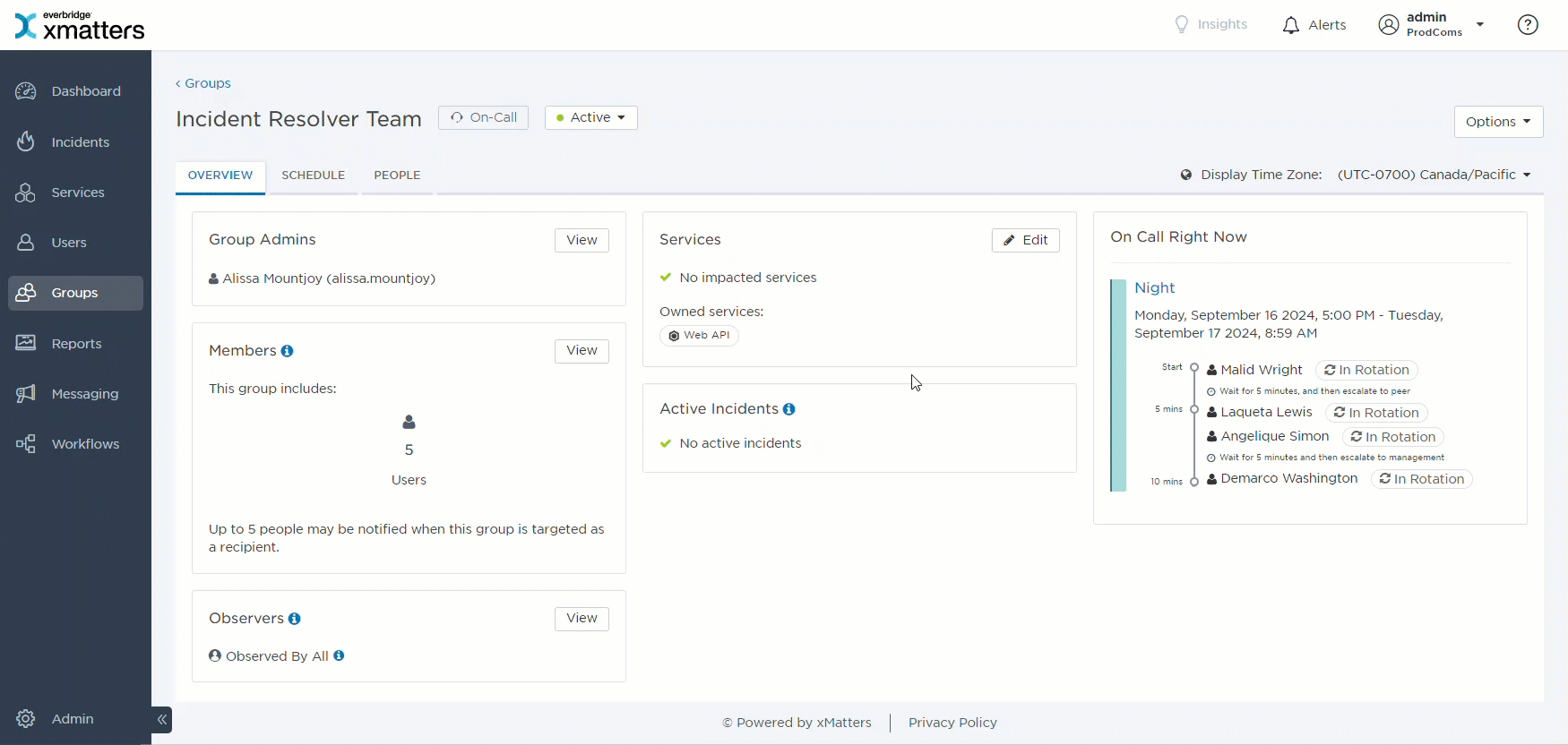Image resolution: width=1568 pixels, height=745 pixels.
Task: Click the Workflows icon in sidebar
Action: coord(26,444)
